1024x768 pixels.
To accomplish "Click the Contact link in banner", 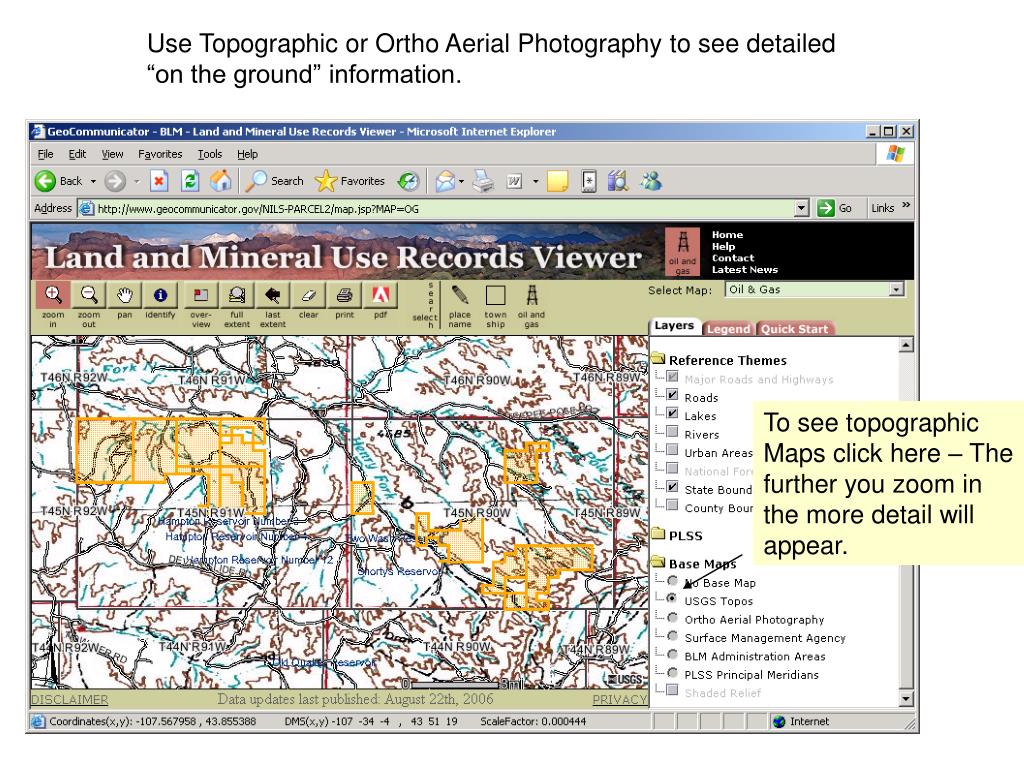I will pyautogui.click(x=733, y=258).
